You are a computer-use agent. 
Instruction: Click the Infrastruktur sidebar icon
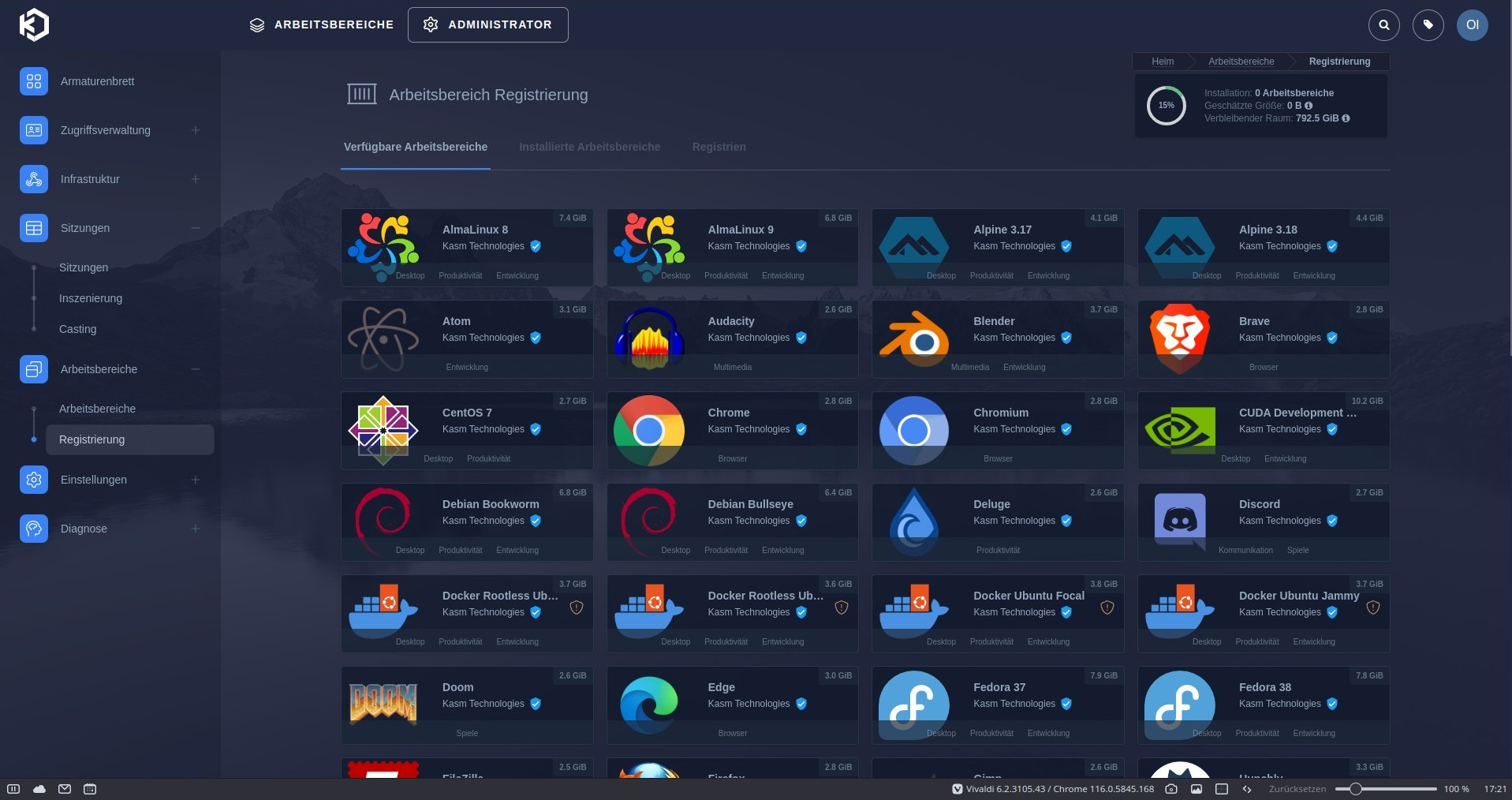tap(34, 179)
